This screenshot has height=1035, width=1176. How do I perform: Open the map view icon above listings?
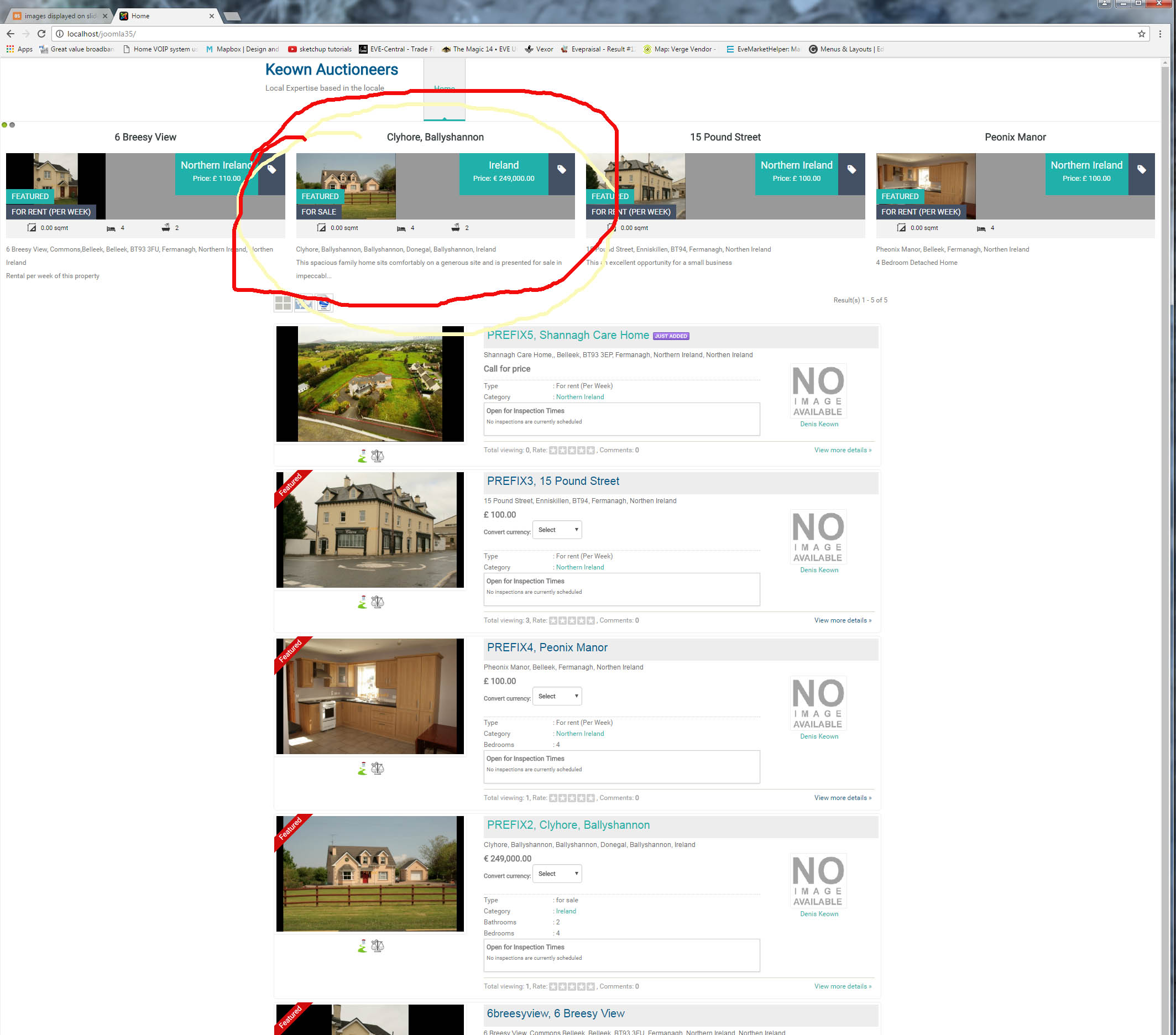point(303,302)
